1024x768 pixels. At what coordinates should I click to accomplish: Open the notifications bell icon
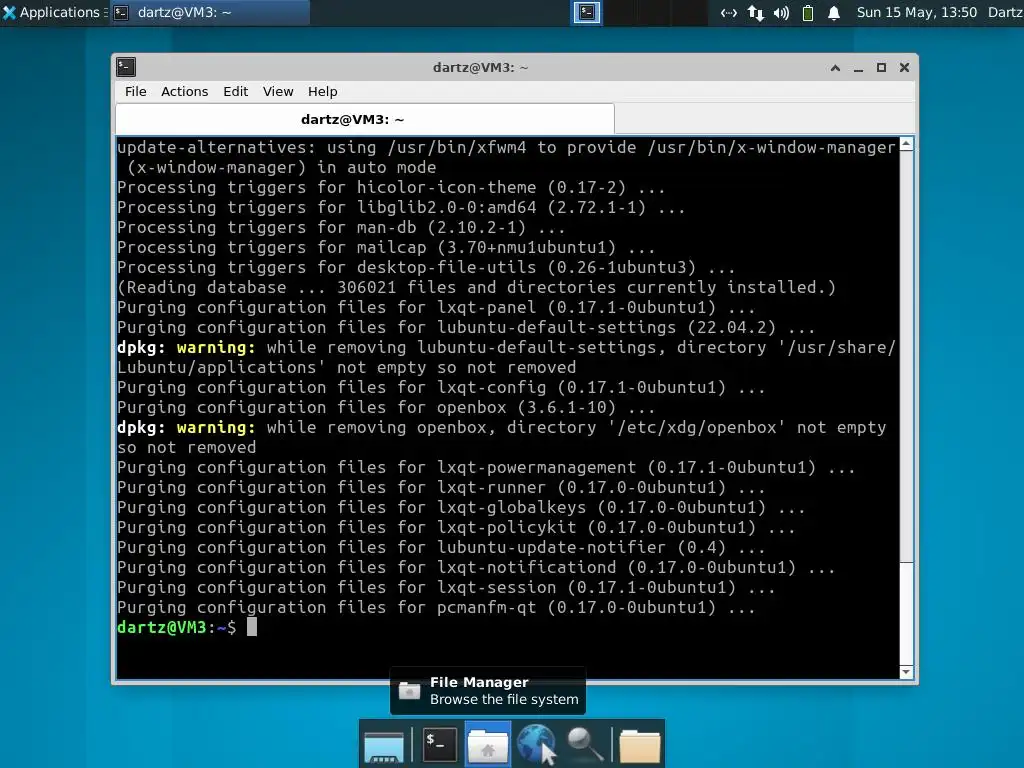coord(834,12)
